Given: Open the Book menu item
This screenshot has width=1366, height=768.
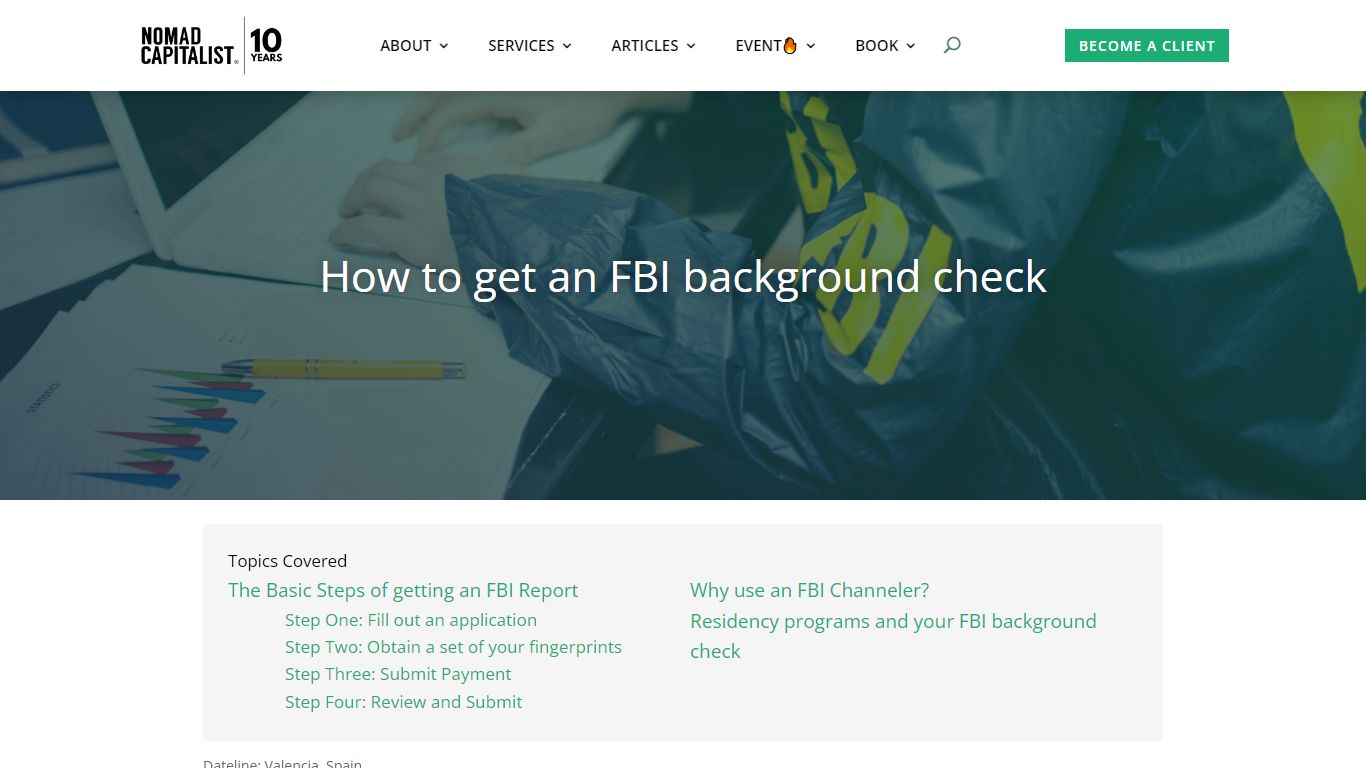Looking at the screenshot, I should [877, 45].
